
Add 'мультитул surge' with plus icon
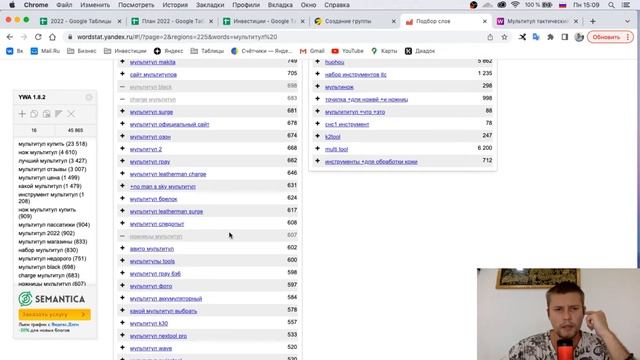coord(122,111)
